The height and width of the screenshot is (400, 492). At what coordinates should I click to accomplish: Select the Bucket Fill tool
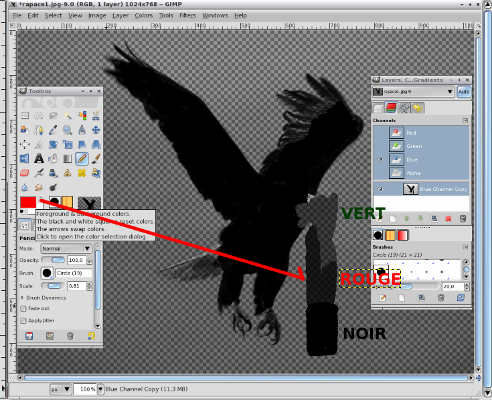[x=53, y=159]
